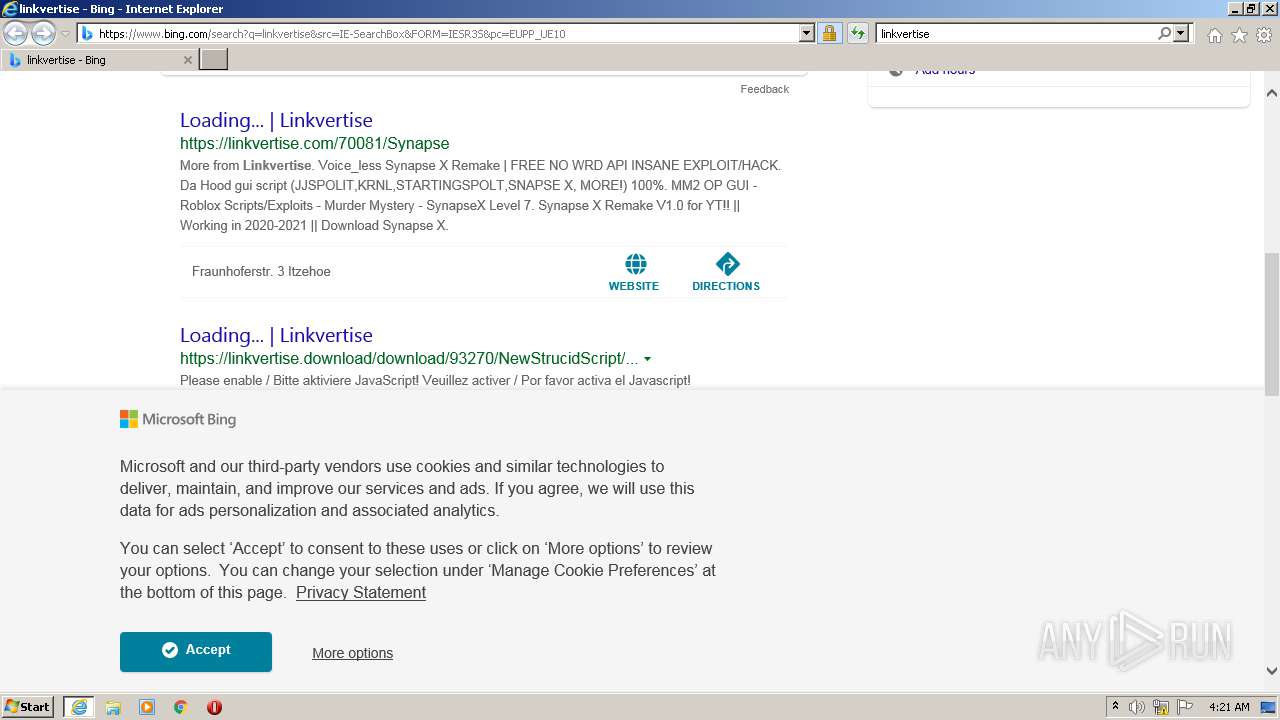This screenshot has height=720, width=1280.
Task: Click Internet Explorer taskbar icon
Action: [79, 707]
